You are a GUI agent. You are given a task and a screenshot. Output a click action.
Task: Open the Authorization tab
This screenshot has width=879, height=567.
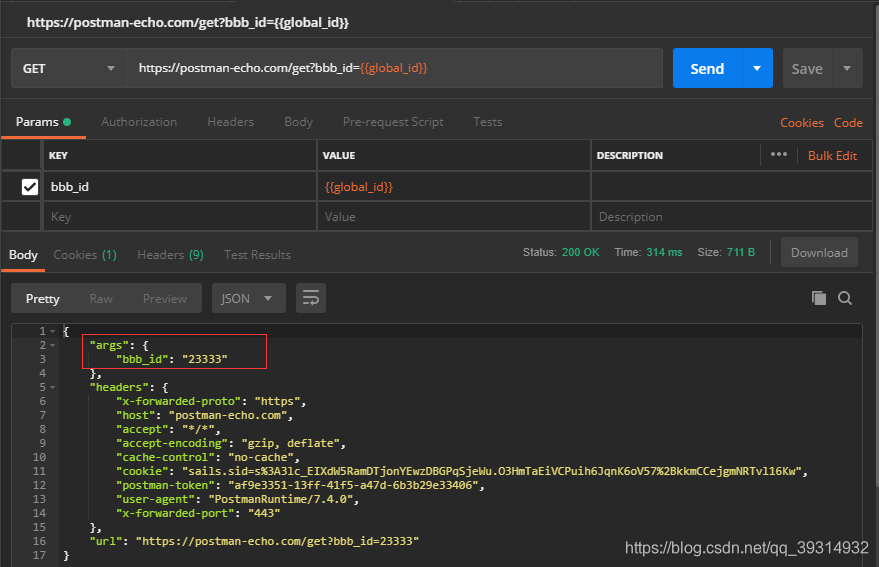pyautogui.click(x=139, y=122)
